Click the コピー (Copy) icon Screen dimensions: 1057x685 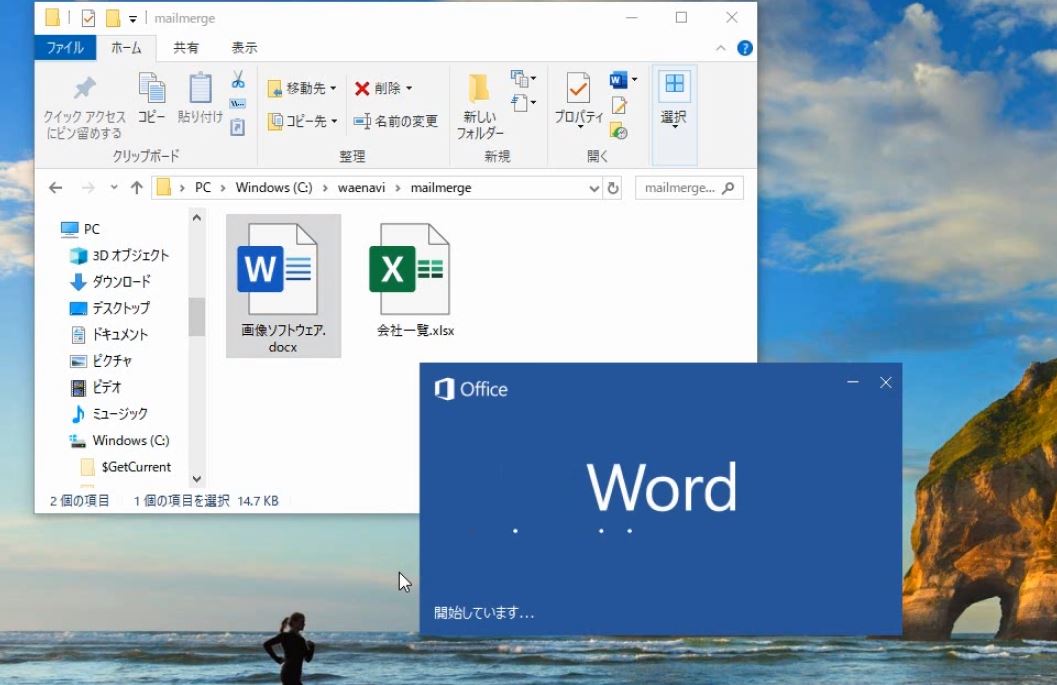(151, 97)
